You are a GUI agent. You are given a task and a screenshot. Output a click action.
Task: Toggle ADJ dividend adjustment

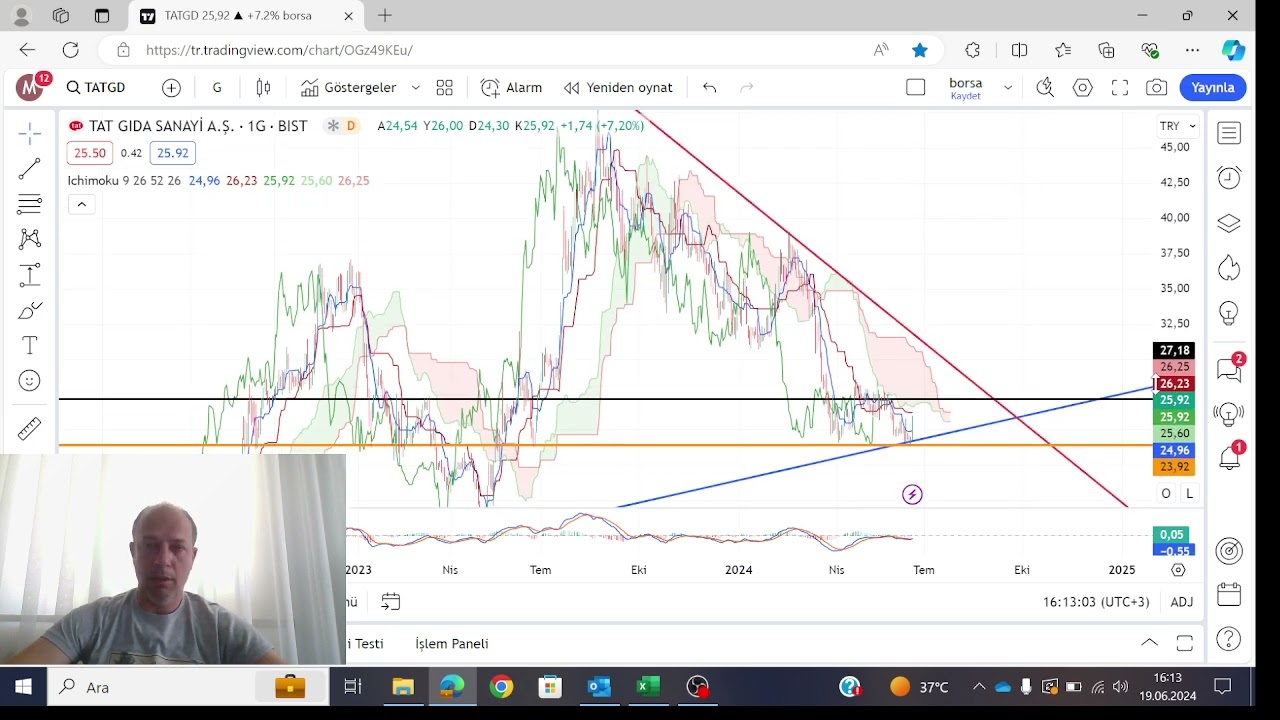[x=1182, y=602]
